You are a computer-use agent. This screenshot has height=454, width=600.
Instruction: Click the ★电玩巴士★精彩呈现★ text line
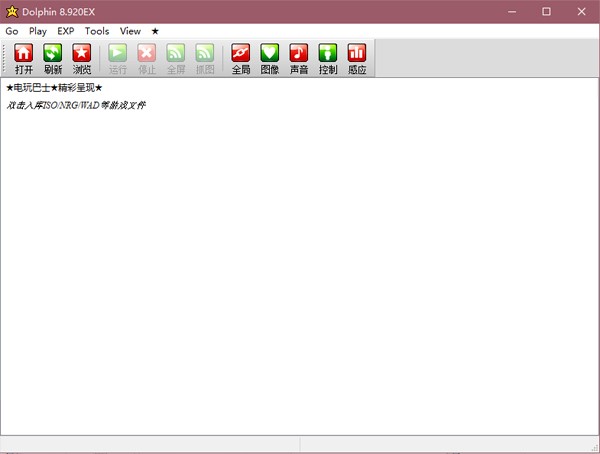(x=54, y=88)
